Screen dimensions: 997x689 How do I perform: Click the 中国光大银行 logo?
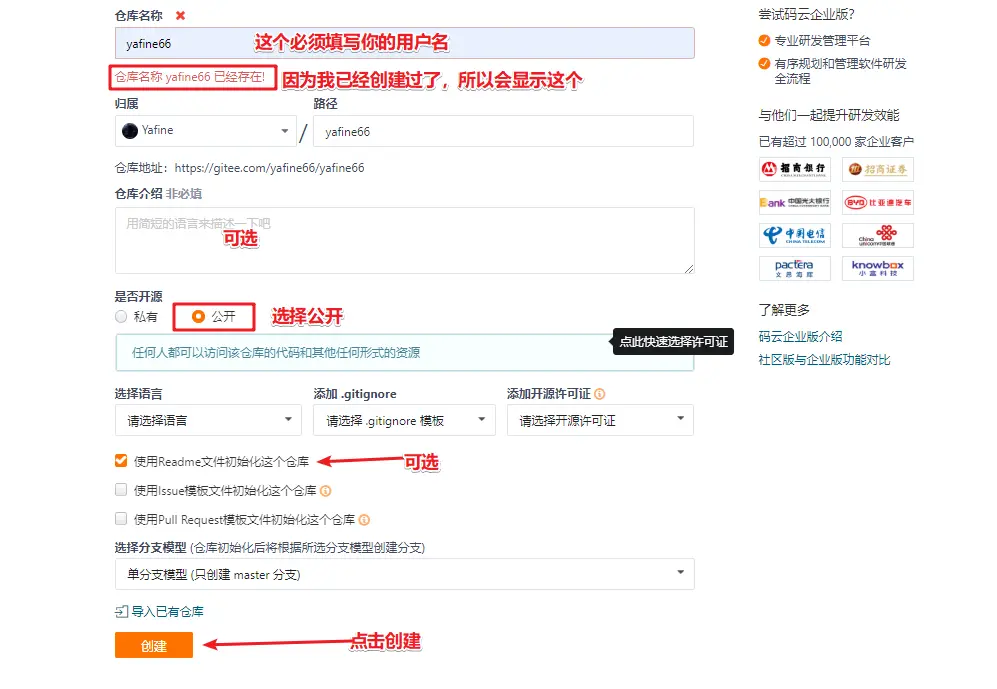pos(795,202)
